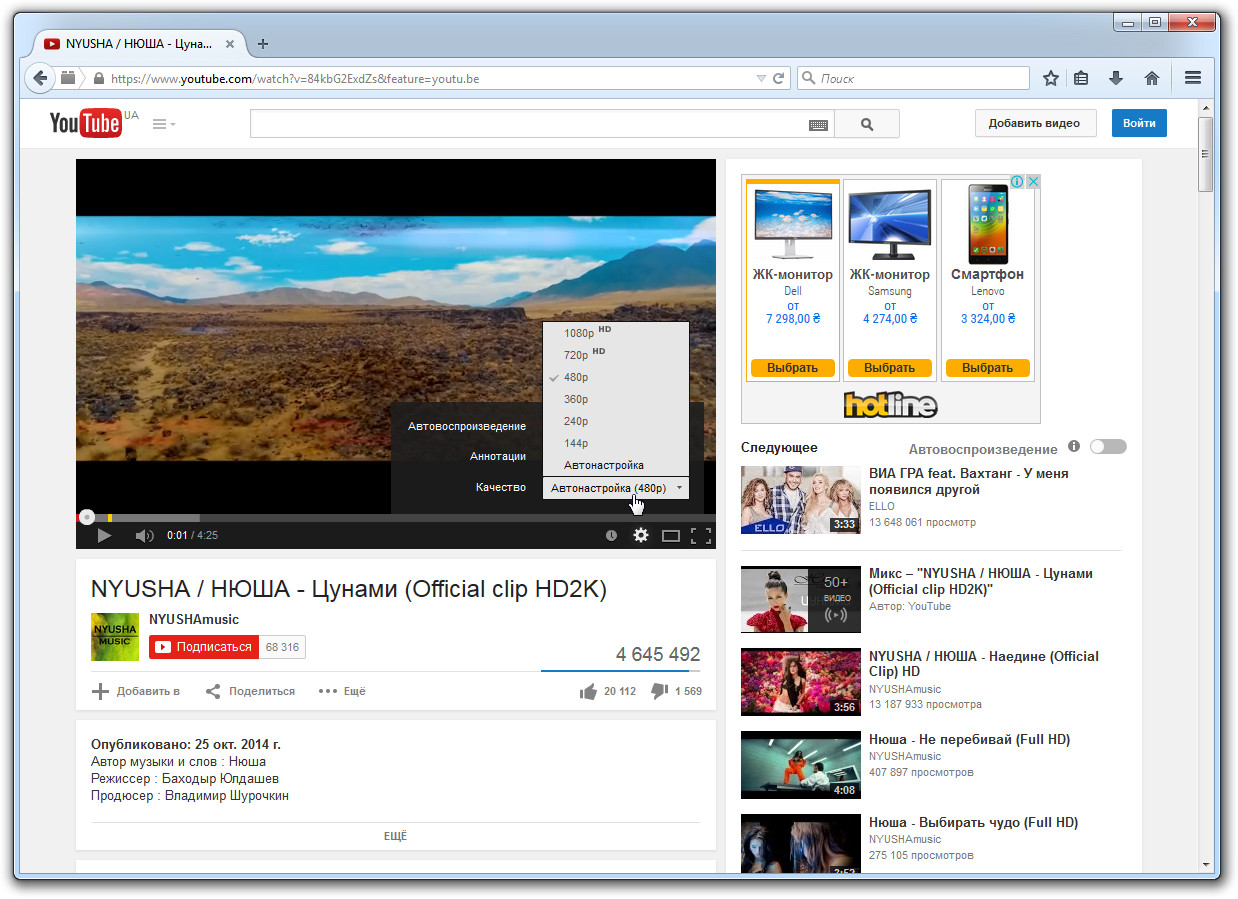Click Выбрать under Lenovo smartphone

[x=988, y=368]
